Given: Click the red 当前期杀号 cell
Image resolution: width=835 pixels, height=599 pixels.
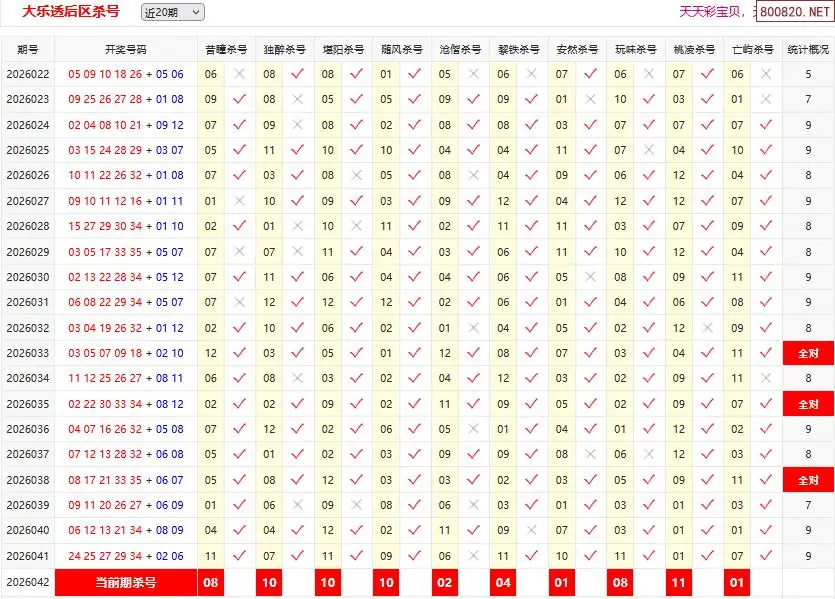Looking at the screenshot, I should click(126, 583).
